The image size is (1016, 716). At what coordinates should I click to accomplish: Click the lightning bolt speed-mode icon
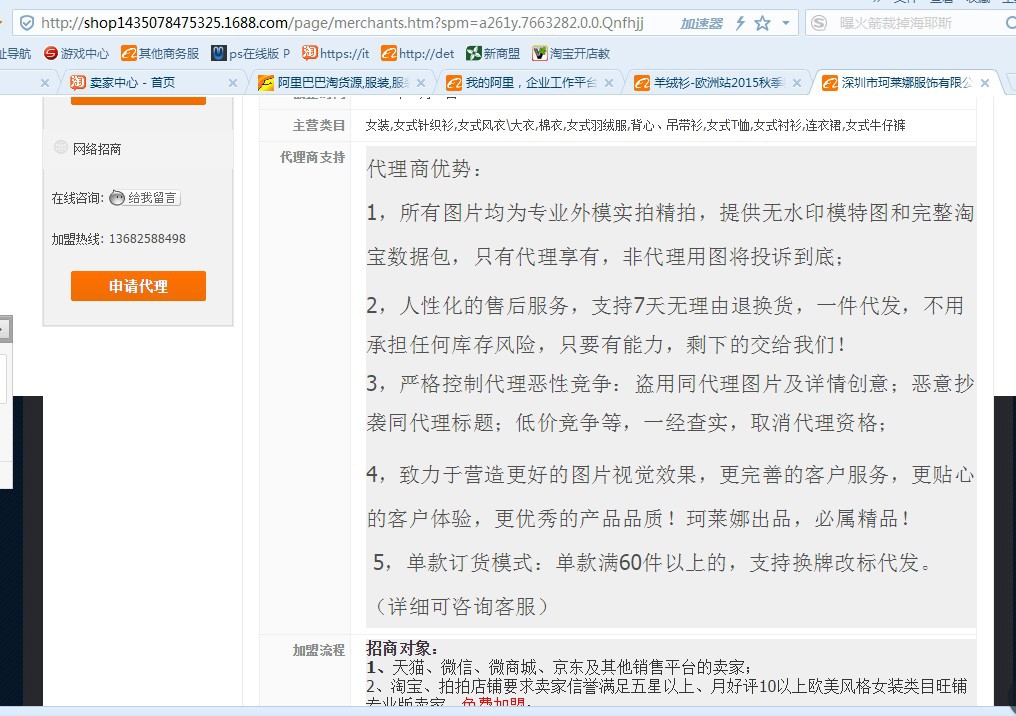740,23
